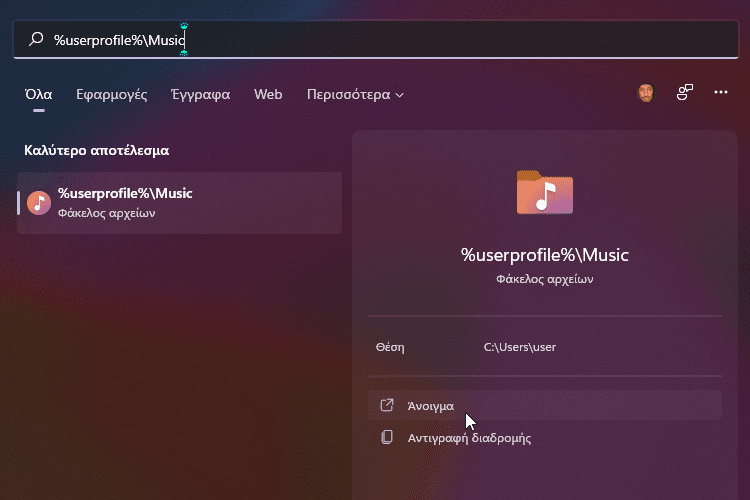Image resolution: width=750 pixels, height=500 pixels.
Task: Click the C:\Users\user location path
Action: pos(519,347)
